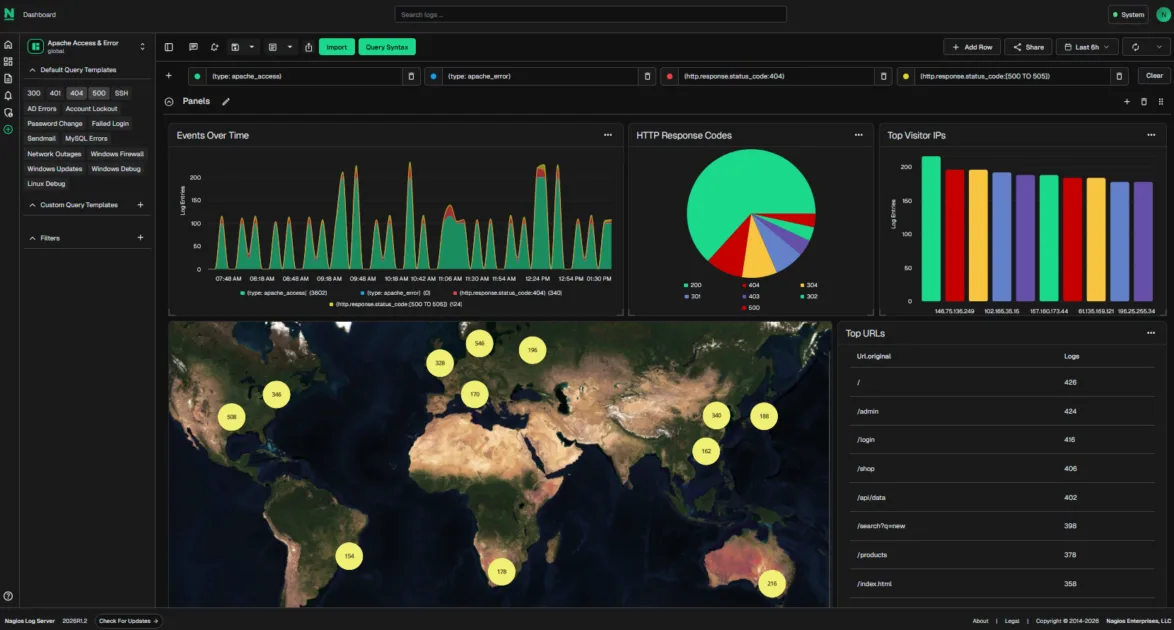The height and width of the screenshot is (630, 1174).
Task: Open the export icon next to Query Syntax
Action: coord(309,47)
